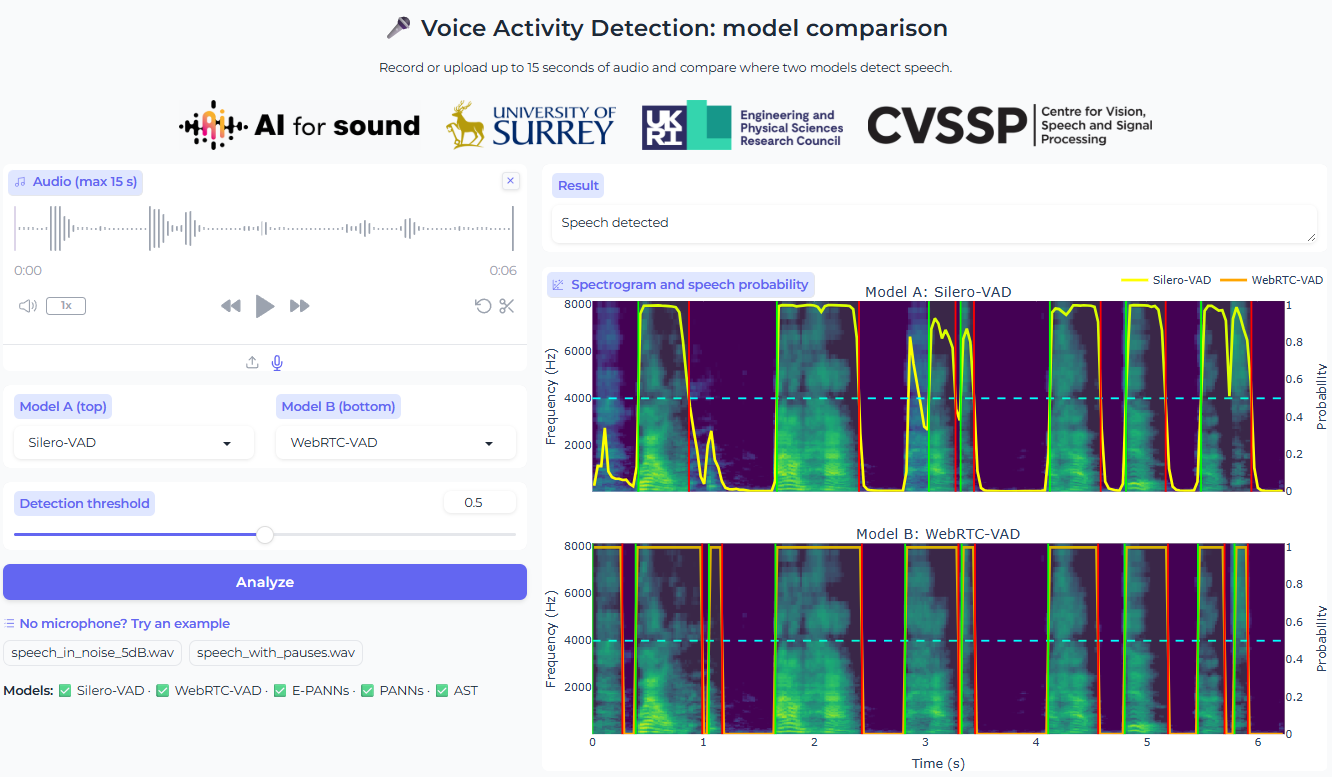Open the Model B (bottom) dropdown
The height and width of the screenshot is (777, 1332).
coord(396,443)
